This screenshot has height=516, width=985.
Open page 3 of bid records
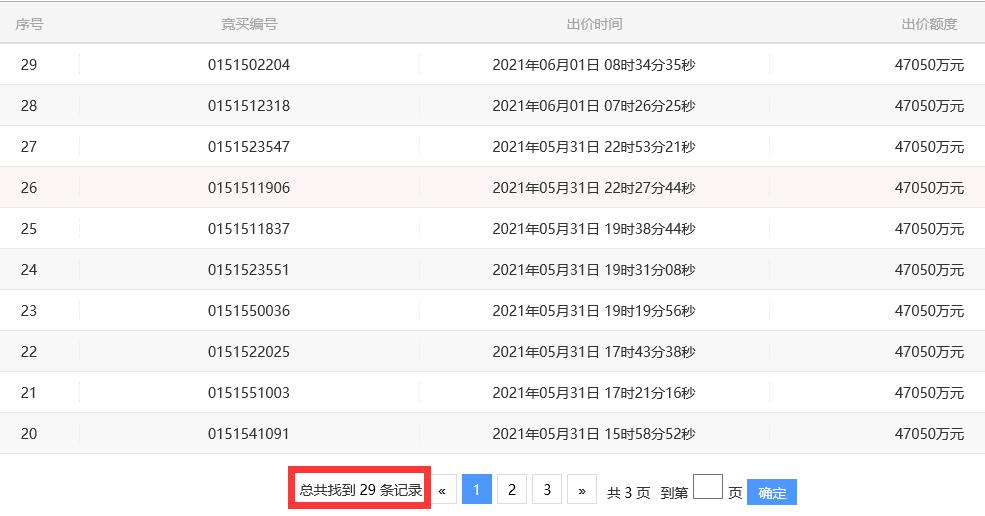pyautogui.click(x=547, y=489)
